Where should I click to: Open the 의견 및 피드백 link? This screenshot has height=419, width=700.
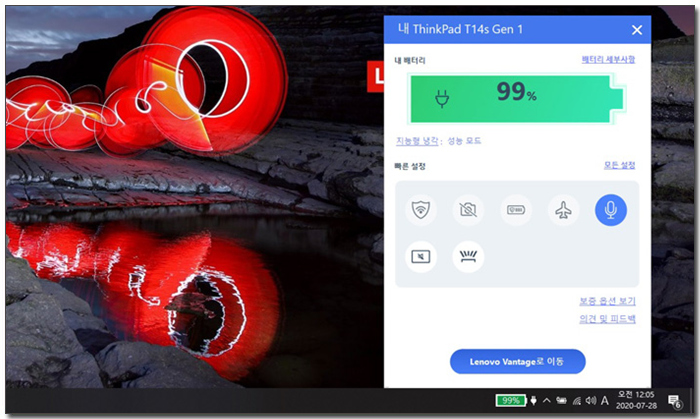(607, 319)
